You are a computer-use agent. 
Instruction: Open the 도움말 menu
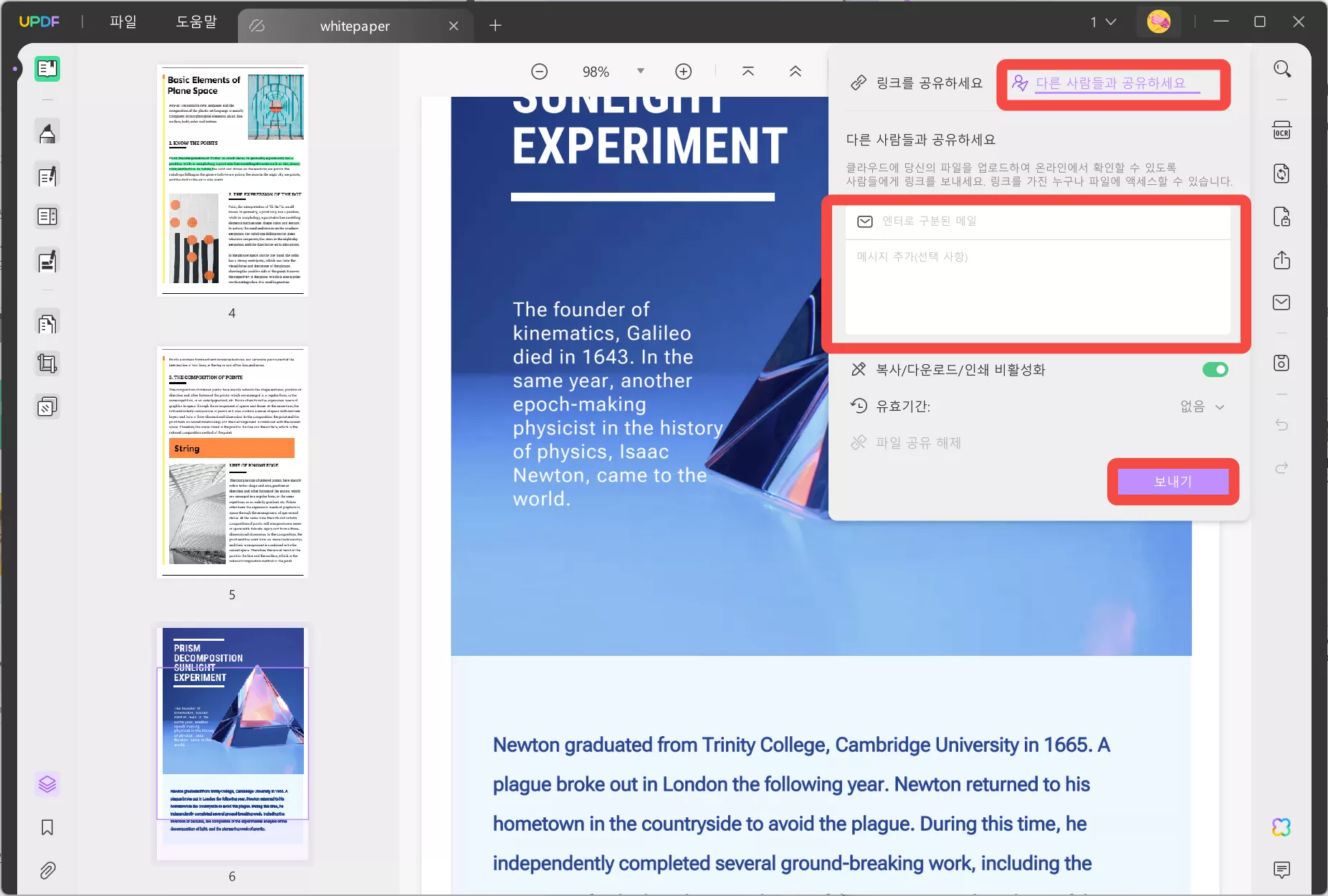196,22
